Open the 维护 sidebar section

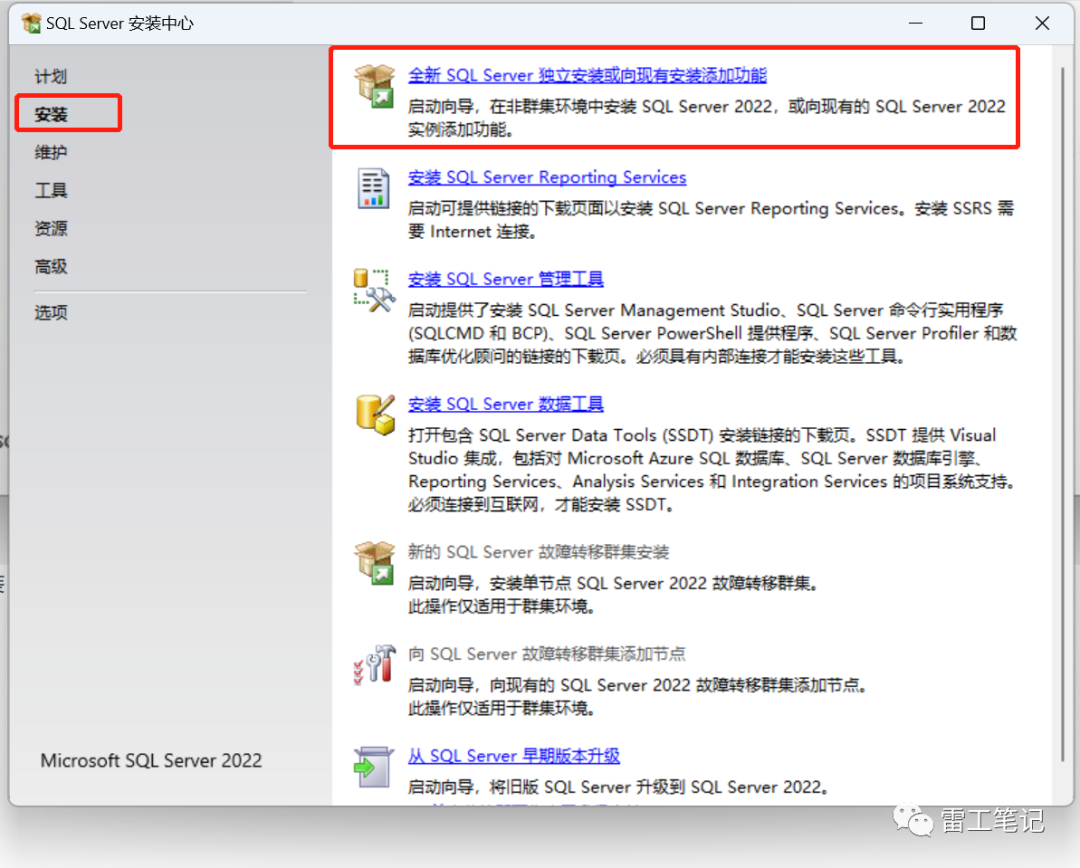coord(51,152)
